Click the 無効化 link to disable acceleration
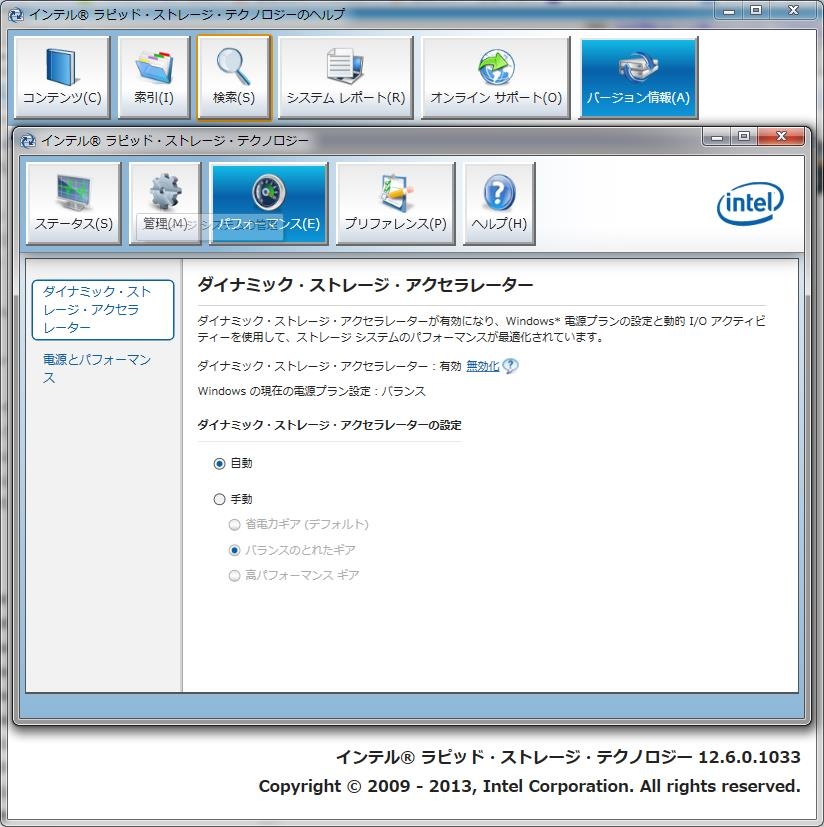The image size is (824, 827). coord(481,366)
